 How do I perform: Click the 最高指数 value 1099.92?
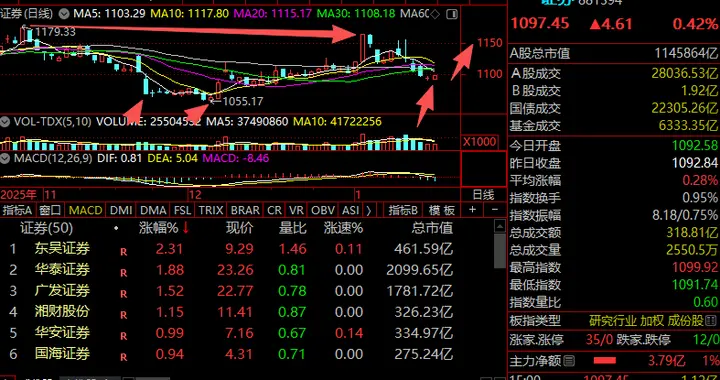click(x=695, y=268)
